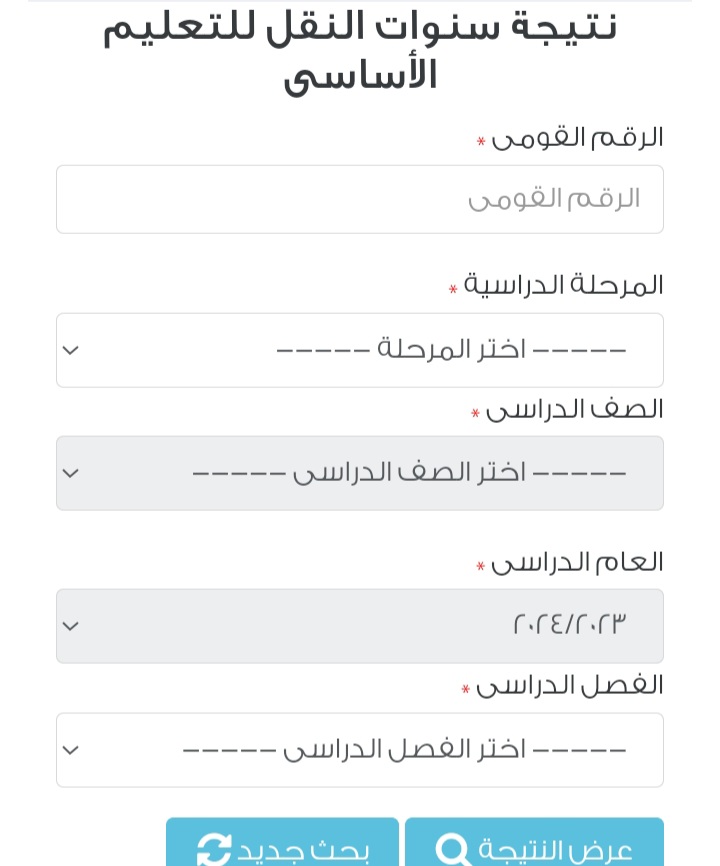Expand the الفصل الدراسى semester dropdown
720x866 pixels.
click(360, 750)
